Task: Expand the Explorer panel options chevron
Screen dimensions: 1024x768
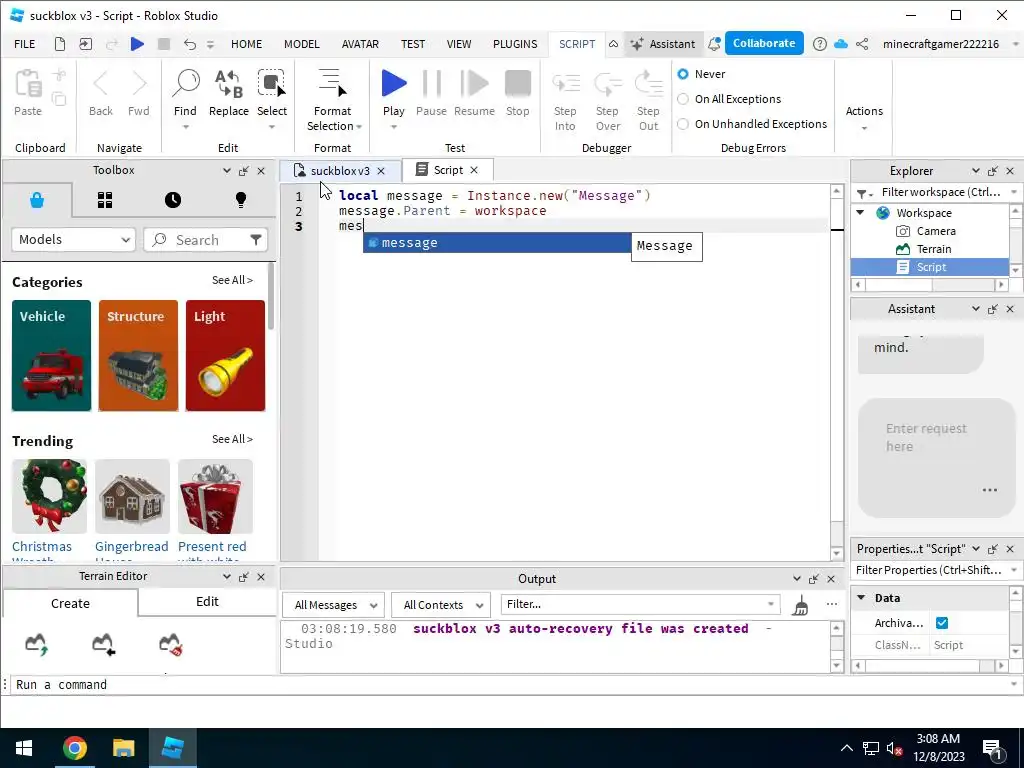Action: [x=976, y=170]
